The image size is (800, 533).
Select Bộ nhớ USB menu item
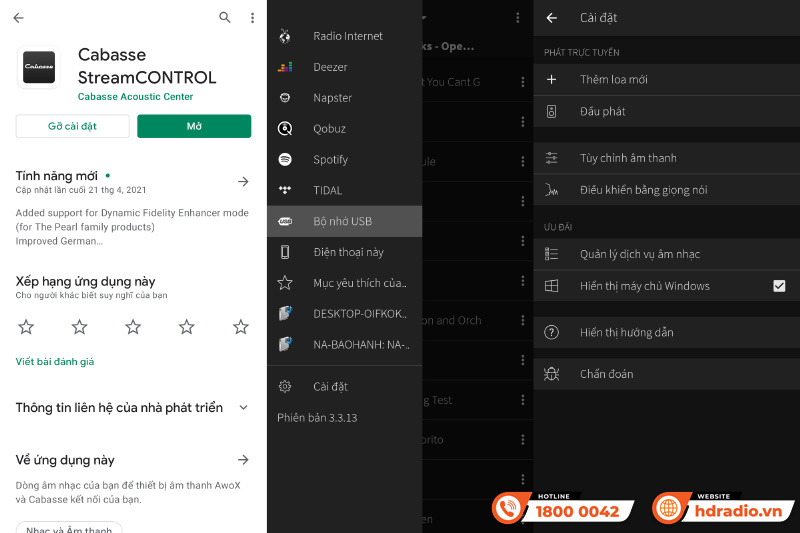pos(342,221)
